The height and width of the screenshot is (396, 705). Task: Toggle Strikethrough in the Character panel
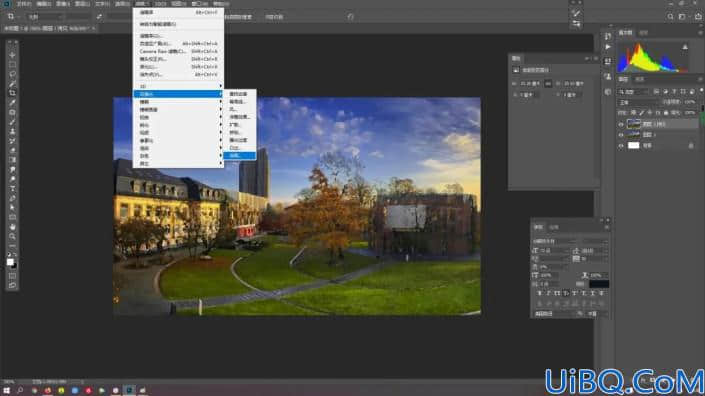[x=601, y=293]
